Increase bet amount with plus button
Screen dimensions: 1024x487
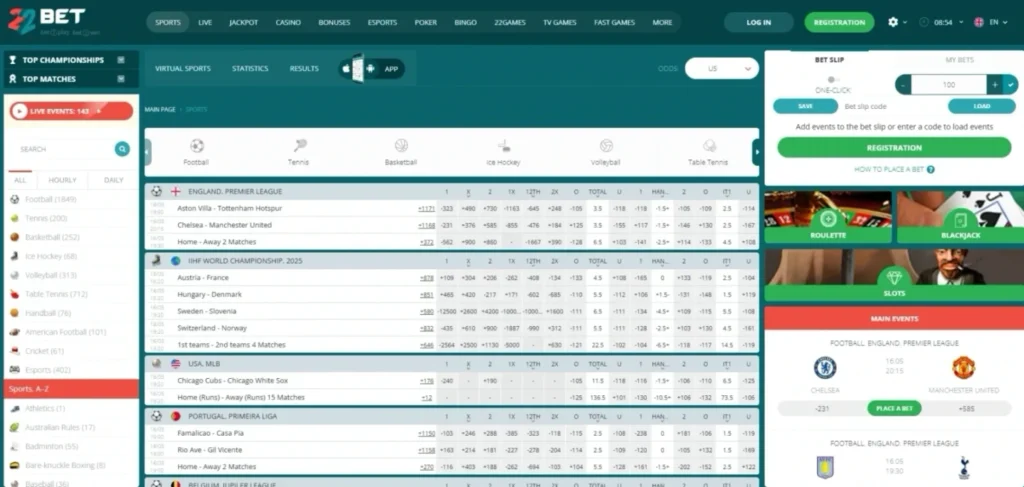pos(995,84)
